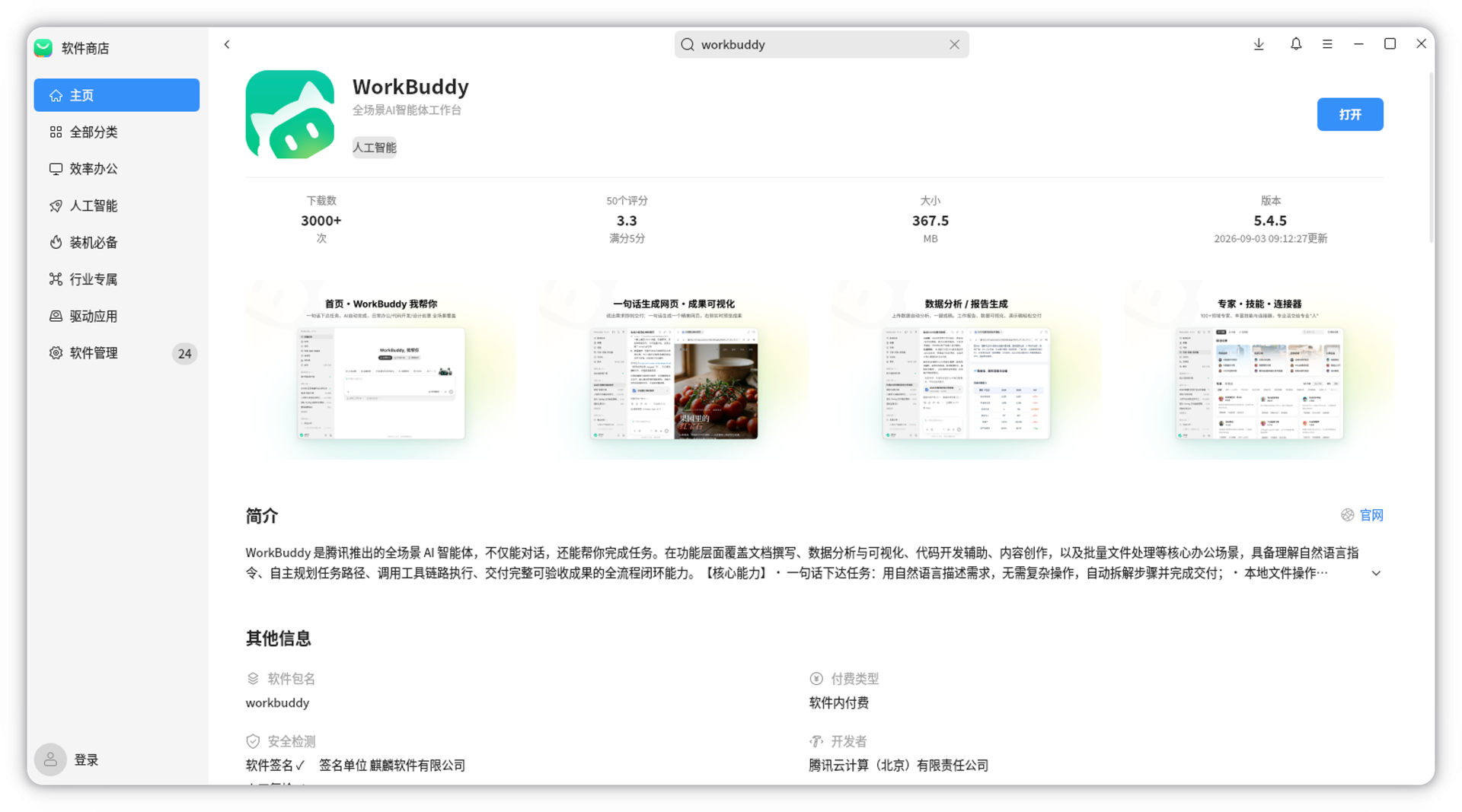This screenshot has width=1462, height=812.
Task: Click 软件内付费 payment type text
Action: point(838,702)
